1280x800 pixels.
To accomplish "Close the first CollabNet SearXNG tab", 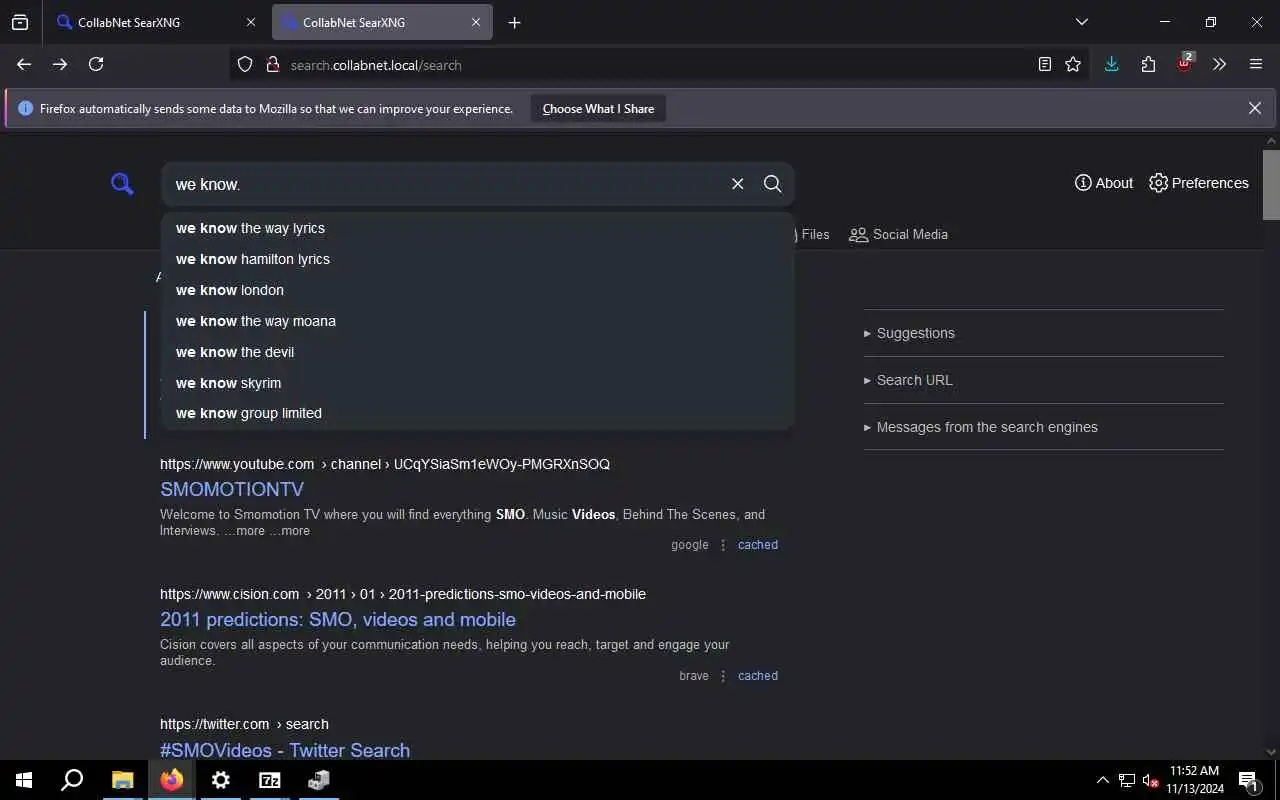I will pyautogui.click(x=250, y=22).
